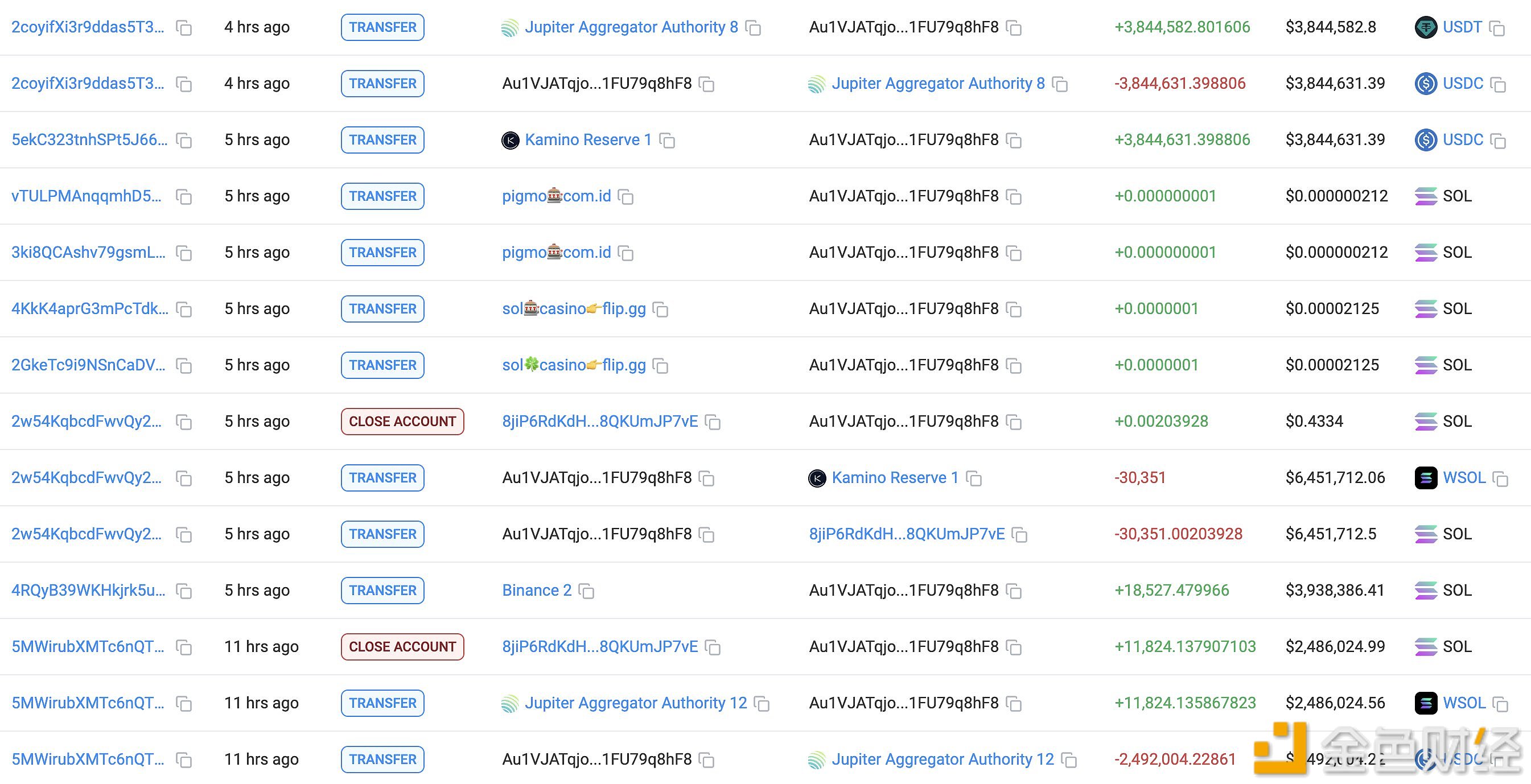Select the value $2,486,024.56
The height and width of the screenshot is (784, 1531).
1335,703
